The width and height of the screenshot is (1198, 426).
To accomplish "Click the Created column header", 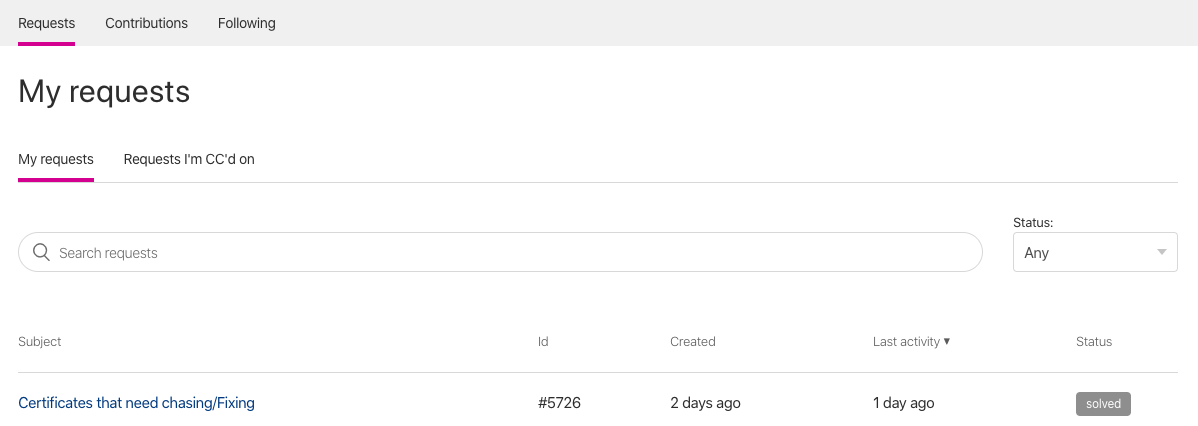I will tap(692, 342).
